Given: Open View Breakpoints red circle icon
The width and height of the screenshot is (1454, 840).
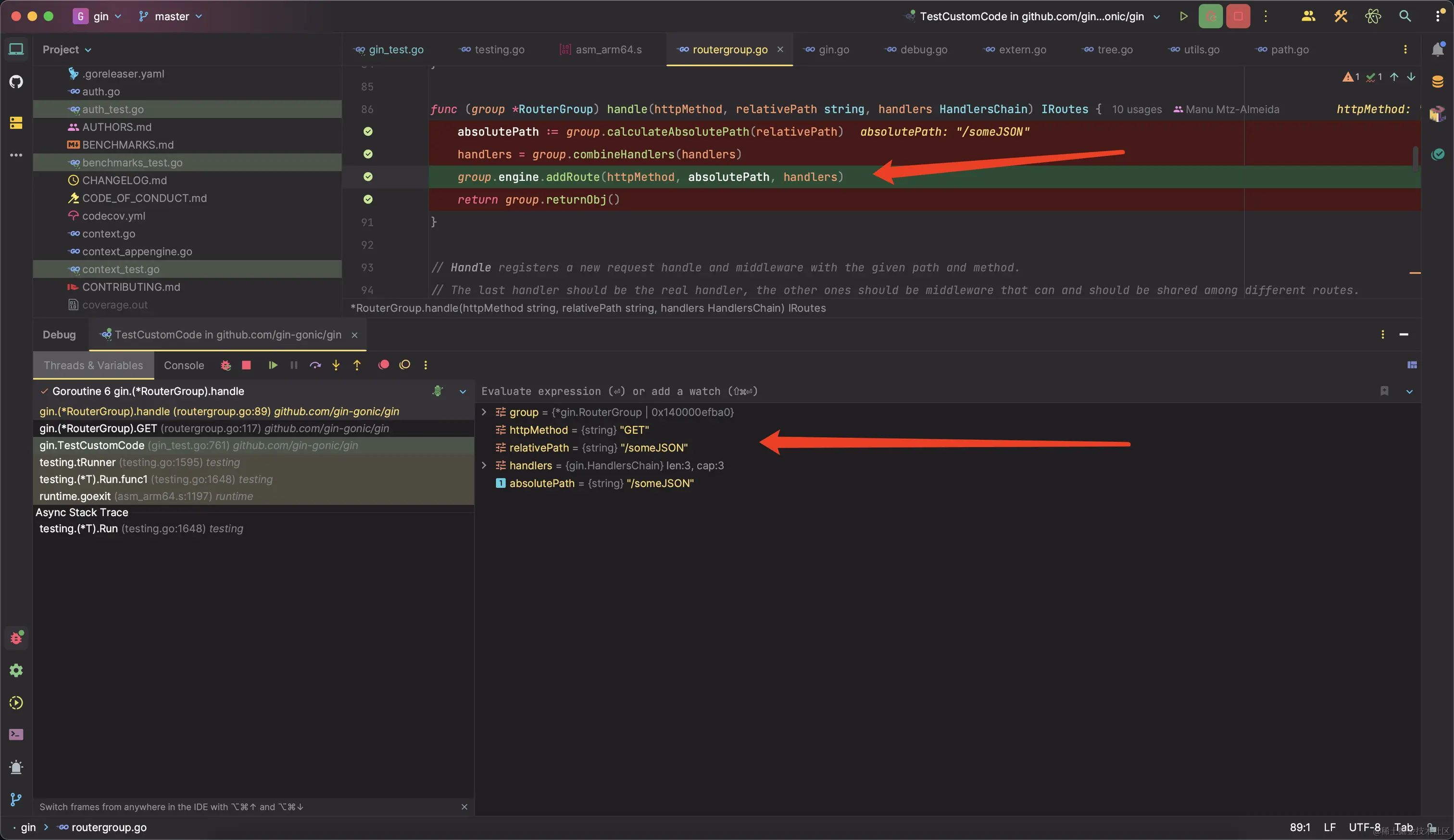Looking at the screenshot, I should point(384,364).
